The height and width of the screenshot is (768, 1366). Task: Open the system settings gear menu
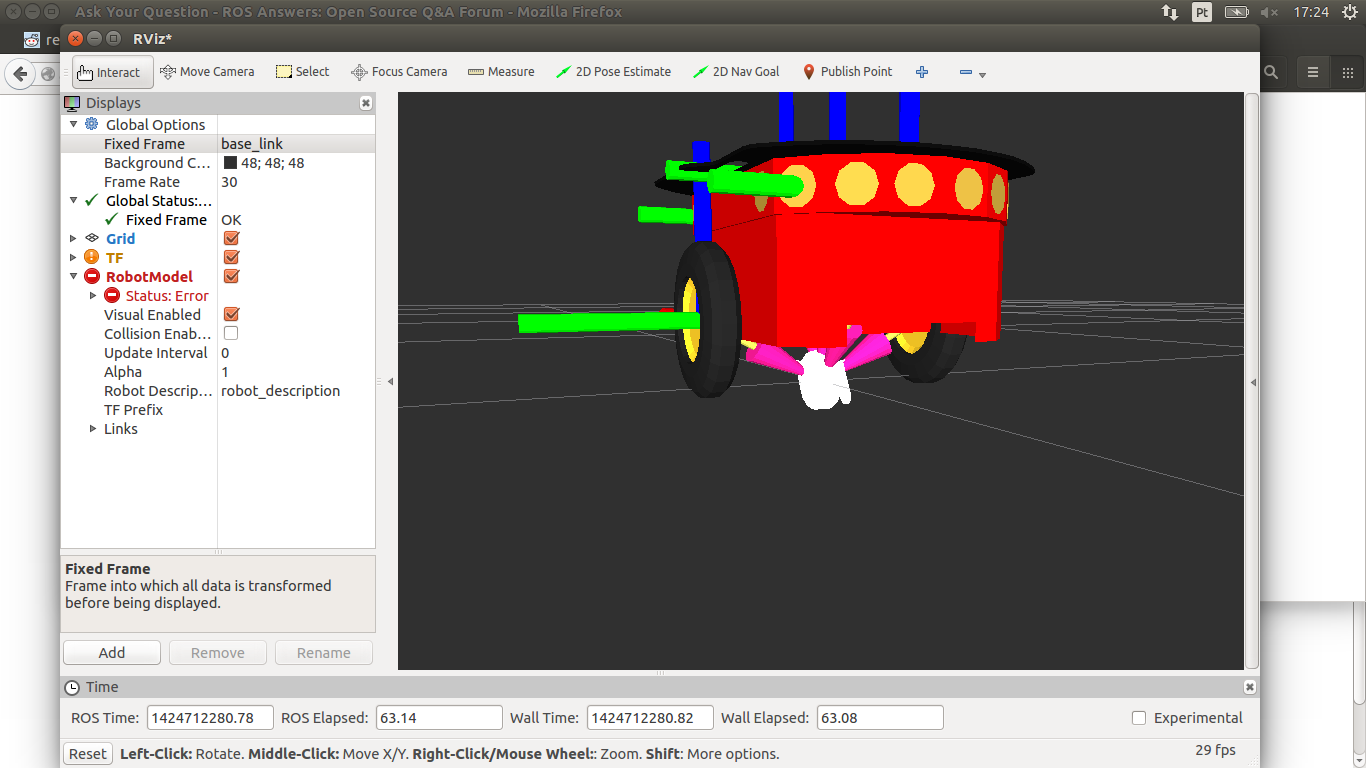pos(1350,12)
